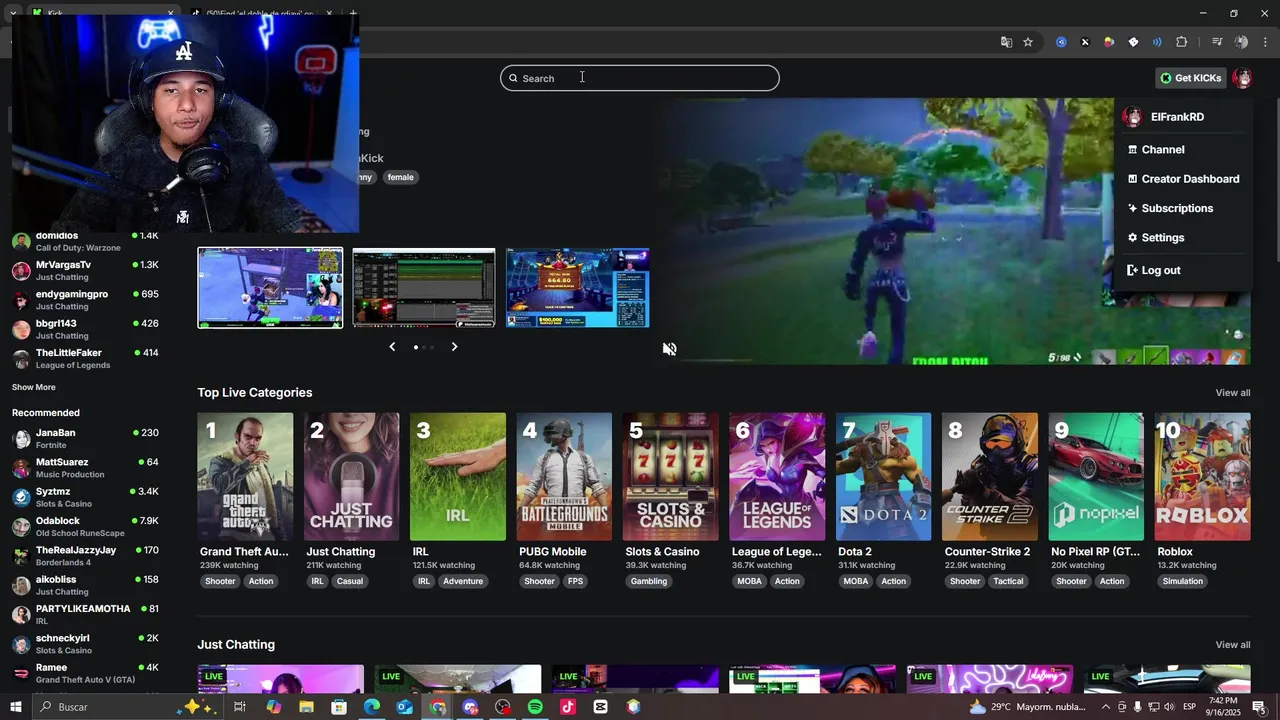Bookmark this page with the star icon
The height and width of the screenshot is (720, 1280).
1028,42
